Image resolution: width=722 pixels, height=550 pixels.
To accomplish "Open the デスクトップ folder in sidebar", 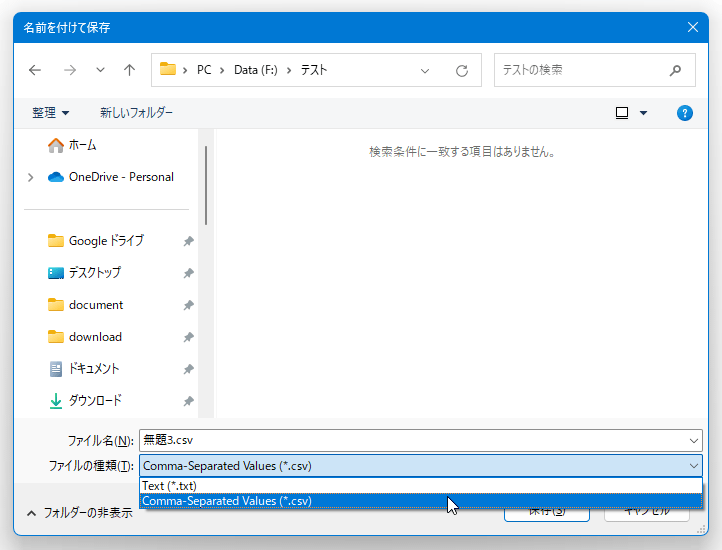I will 94,273.
